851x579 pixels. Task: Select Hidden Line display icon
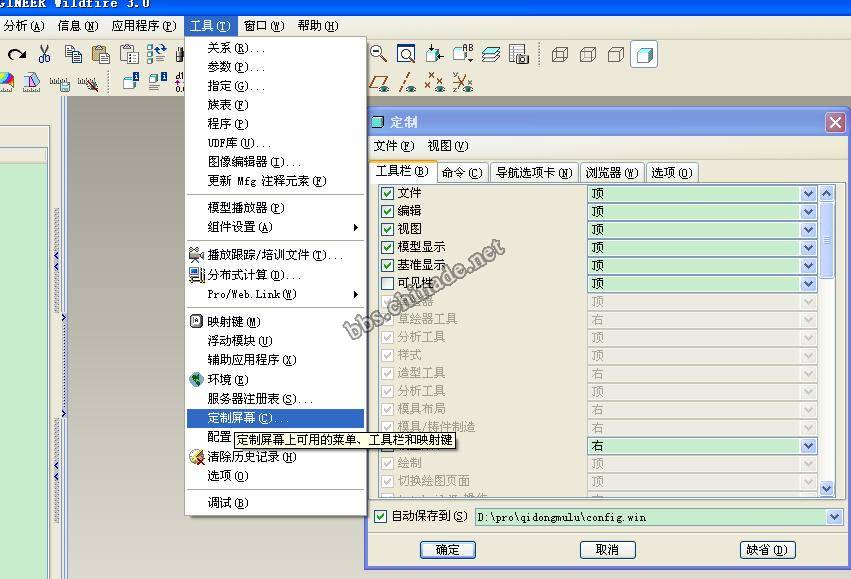point(588,54)
